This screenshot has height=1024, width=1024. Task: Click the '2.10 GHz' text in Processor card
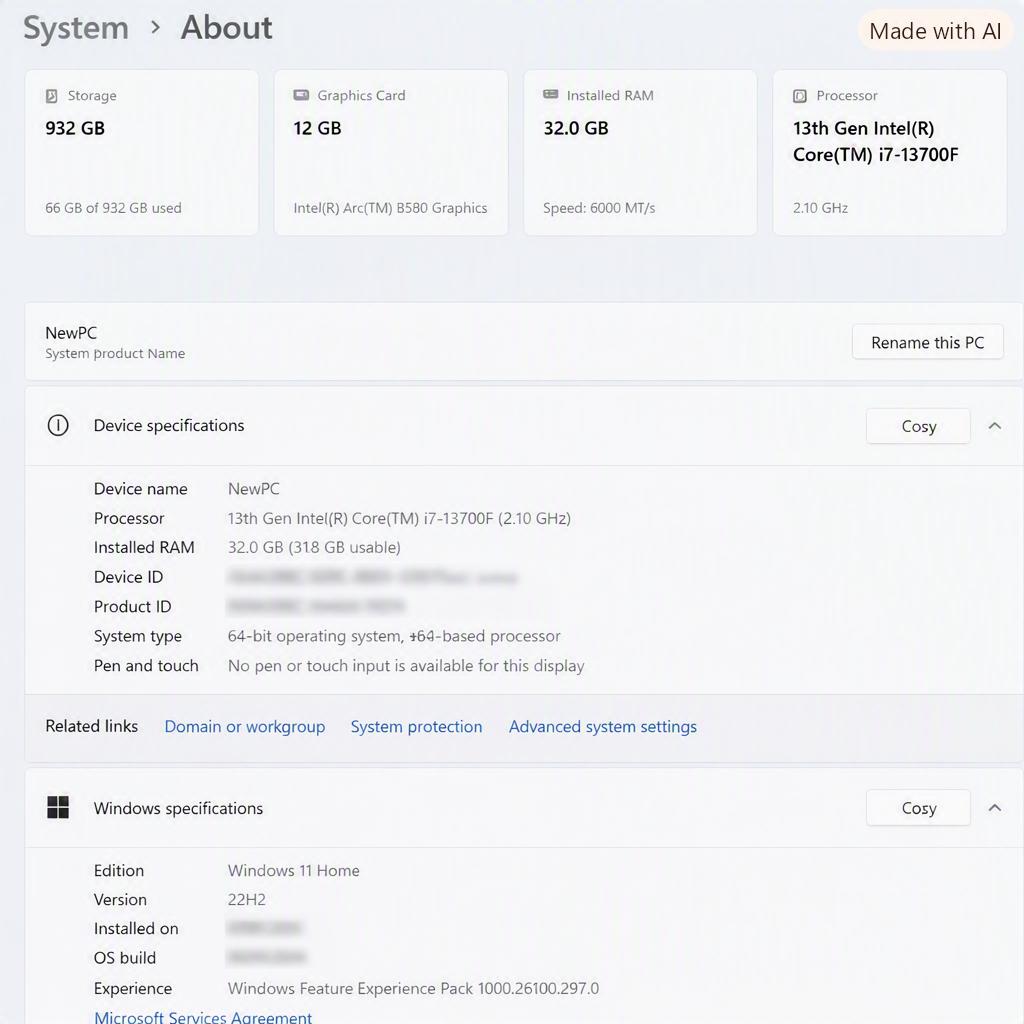[820, 208]
